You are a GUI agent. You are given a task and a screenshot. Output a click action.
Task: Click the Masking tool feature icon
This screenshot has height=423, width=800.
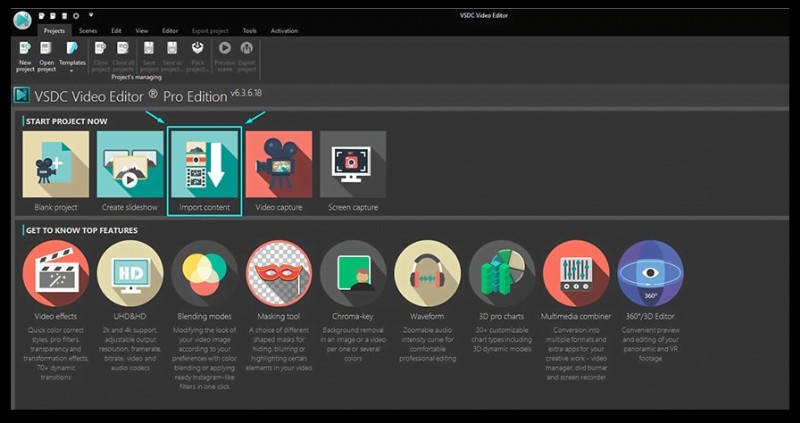tap(279, 274)
